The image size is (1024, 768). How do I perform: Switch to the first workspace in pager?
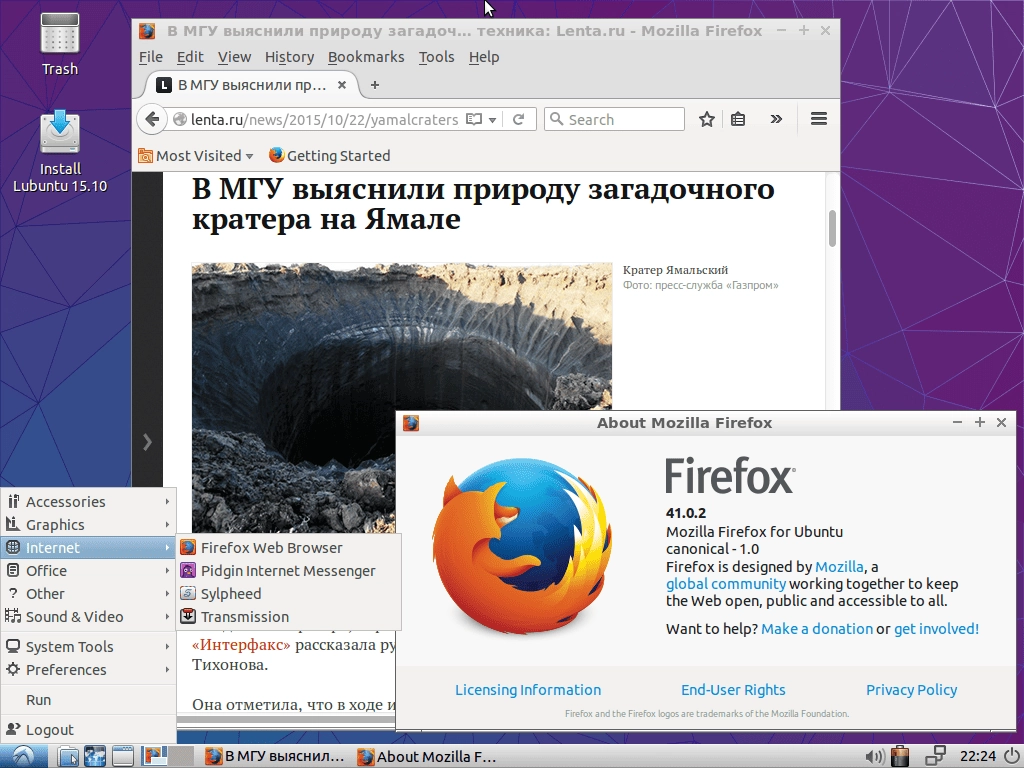(x=155, y=756)
